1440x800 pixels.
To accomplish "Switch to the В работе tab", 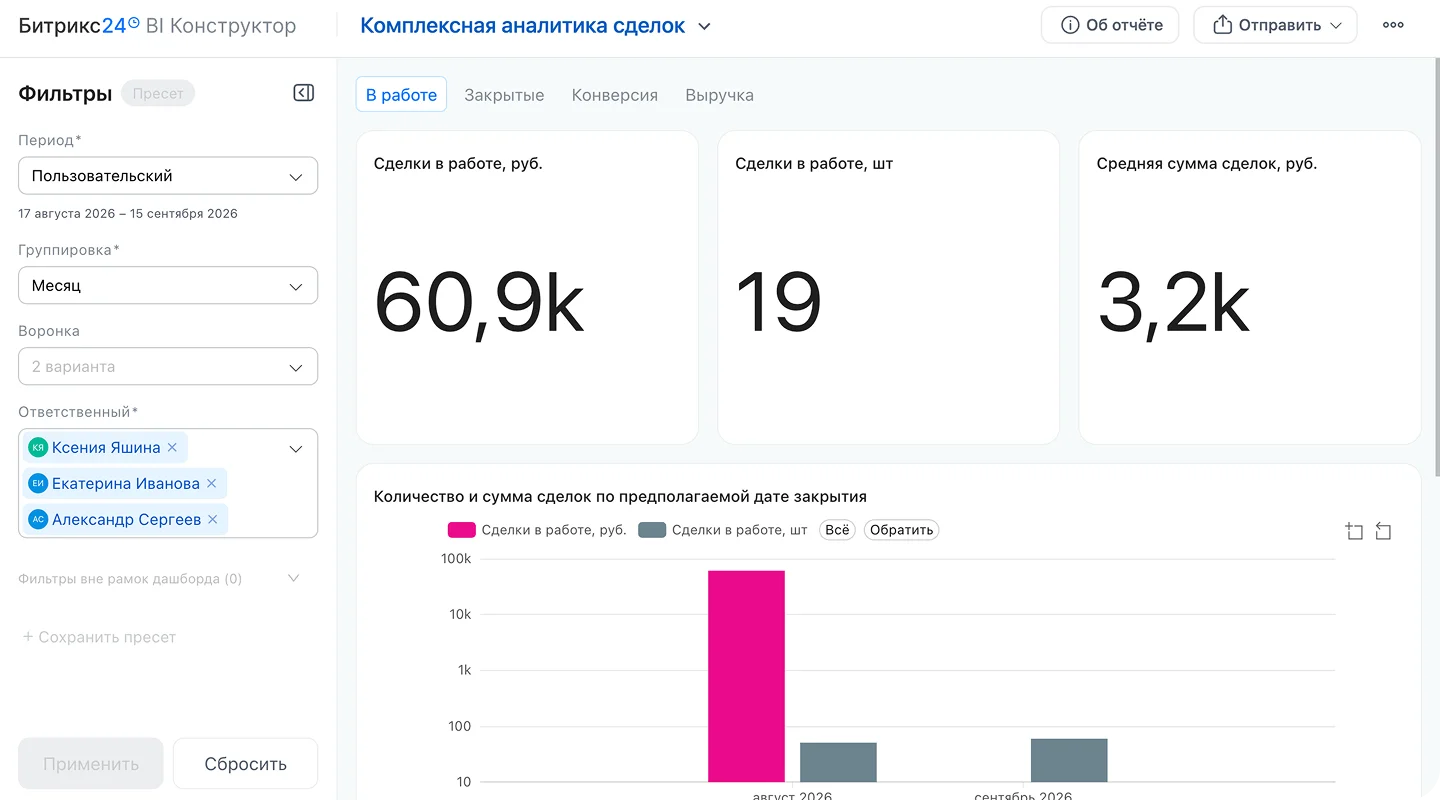I will tap(401, 95).
